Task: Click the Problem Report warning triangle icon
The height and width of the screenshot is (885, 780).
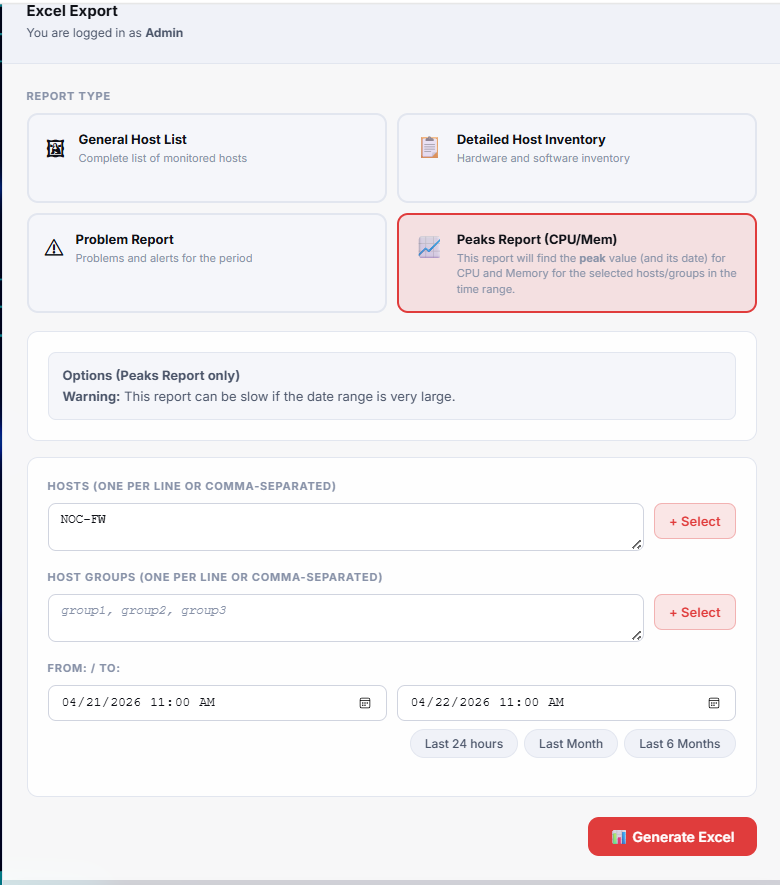Action: 54,248
